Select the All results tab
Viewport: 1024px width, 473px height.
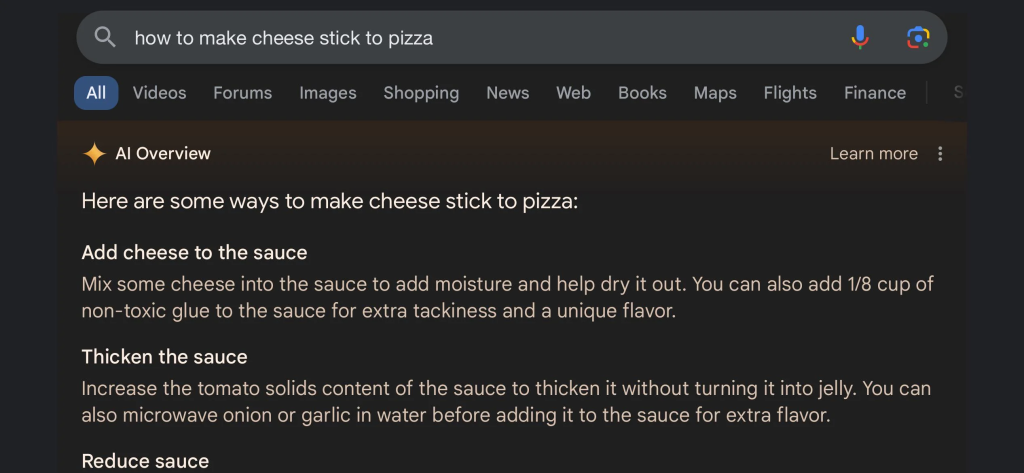click(96, 93)
